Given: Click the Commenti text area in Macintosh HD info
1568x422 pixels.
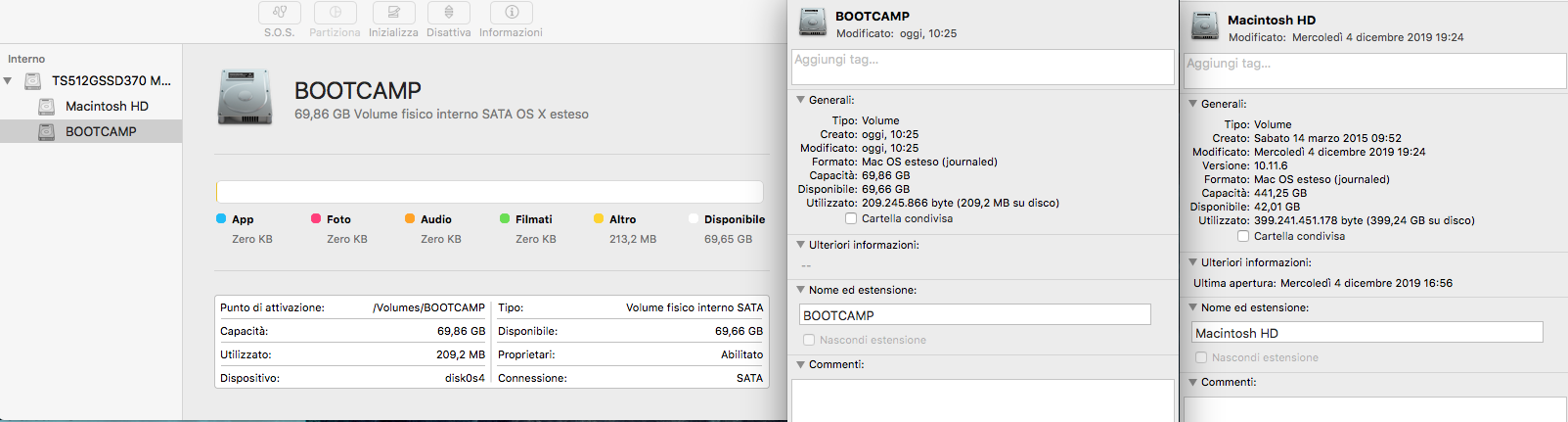Looking at the screenshot, I should click(1374, 409).
